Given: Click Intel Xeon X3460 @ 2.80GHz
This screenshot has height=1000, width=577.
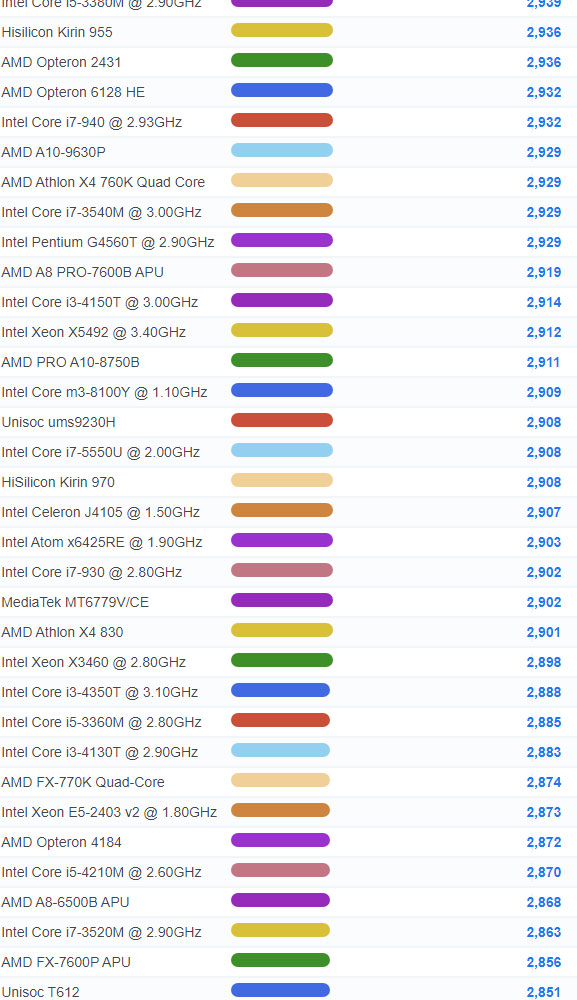Looking at the screenshot, I should click(94, 661).
